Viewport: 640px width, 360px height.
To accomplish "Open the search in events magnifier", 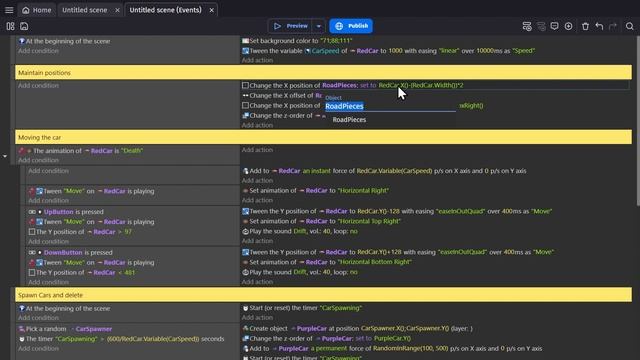I will 629,26.
